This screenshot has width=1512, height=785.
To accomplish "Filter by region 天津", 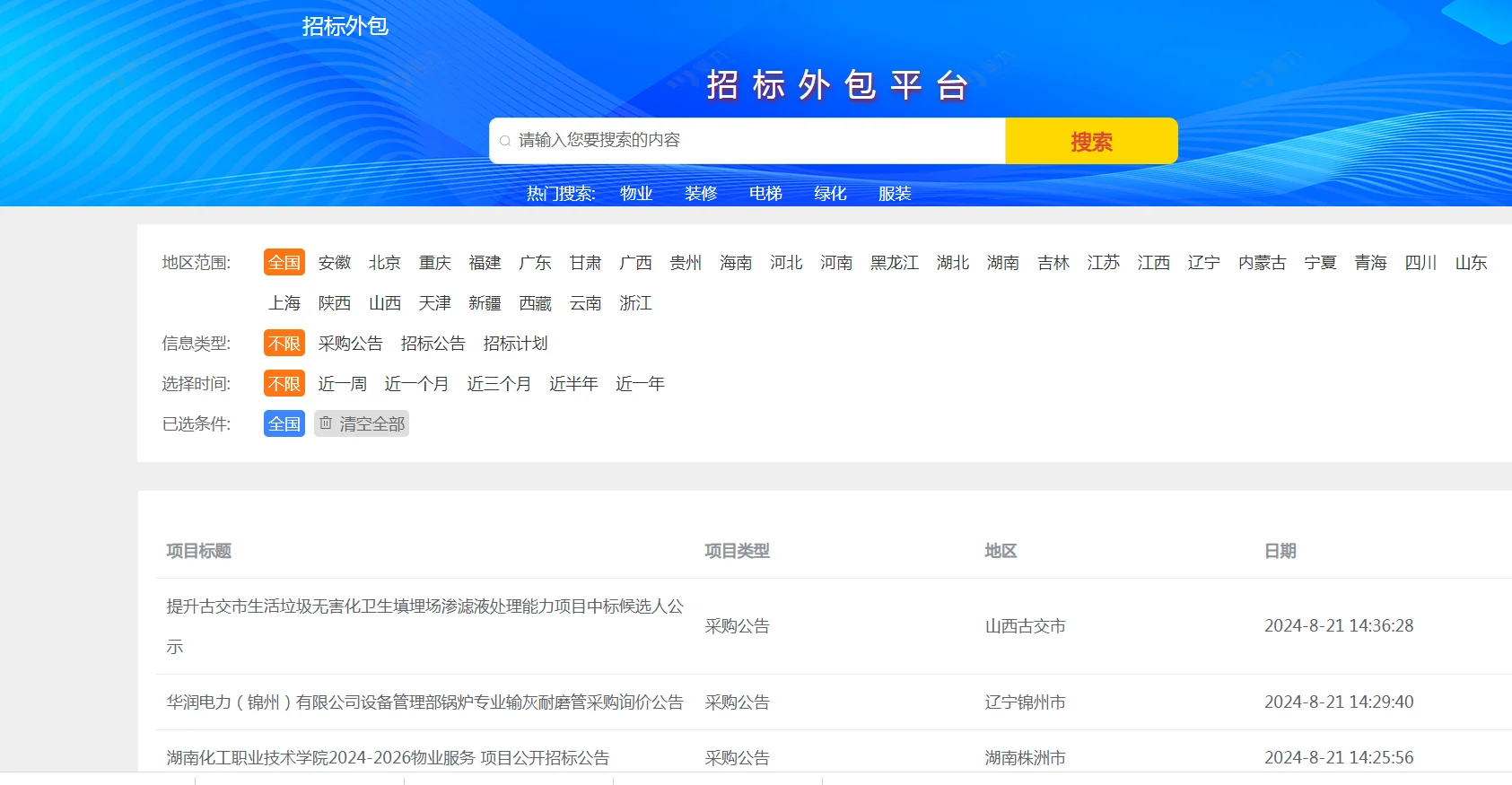I will [x=435, y=302].
